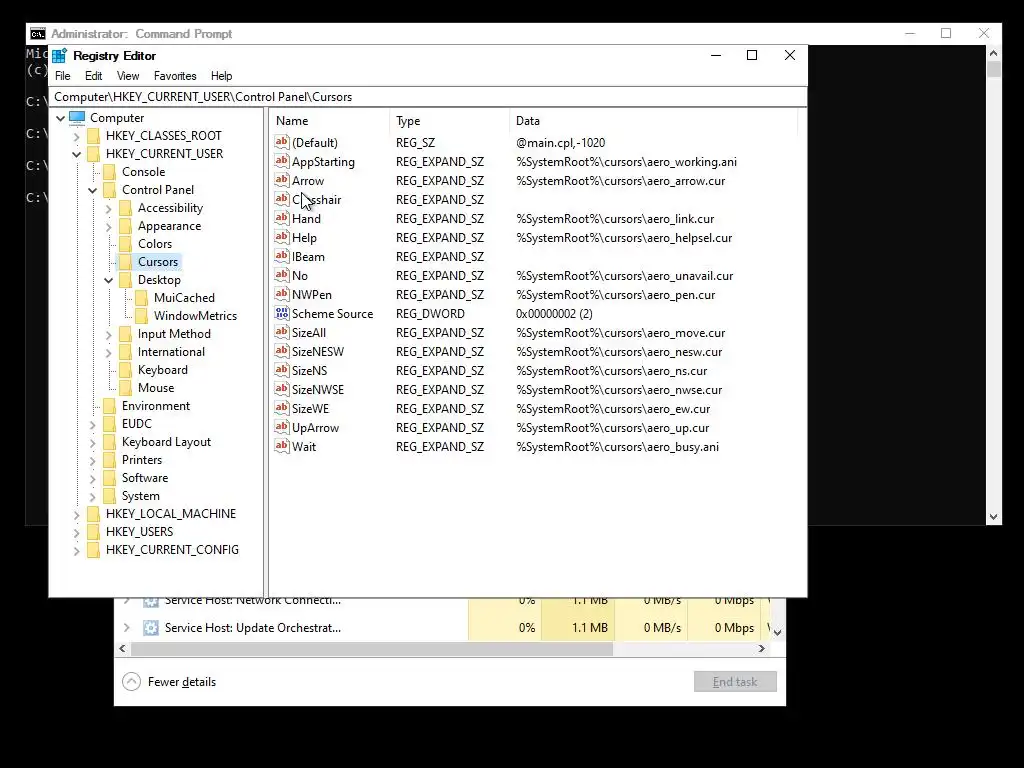
Task: Click the SizeNWSE value's ab icon
Action: click(x=281, y=389)
